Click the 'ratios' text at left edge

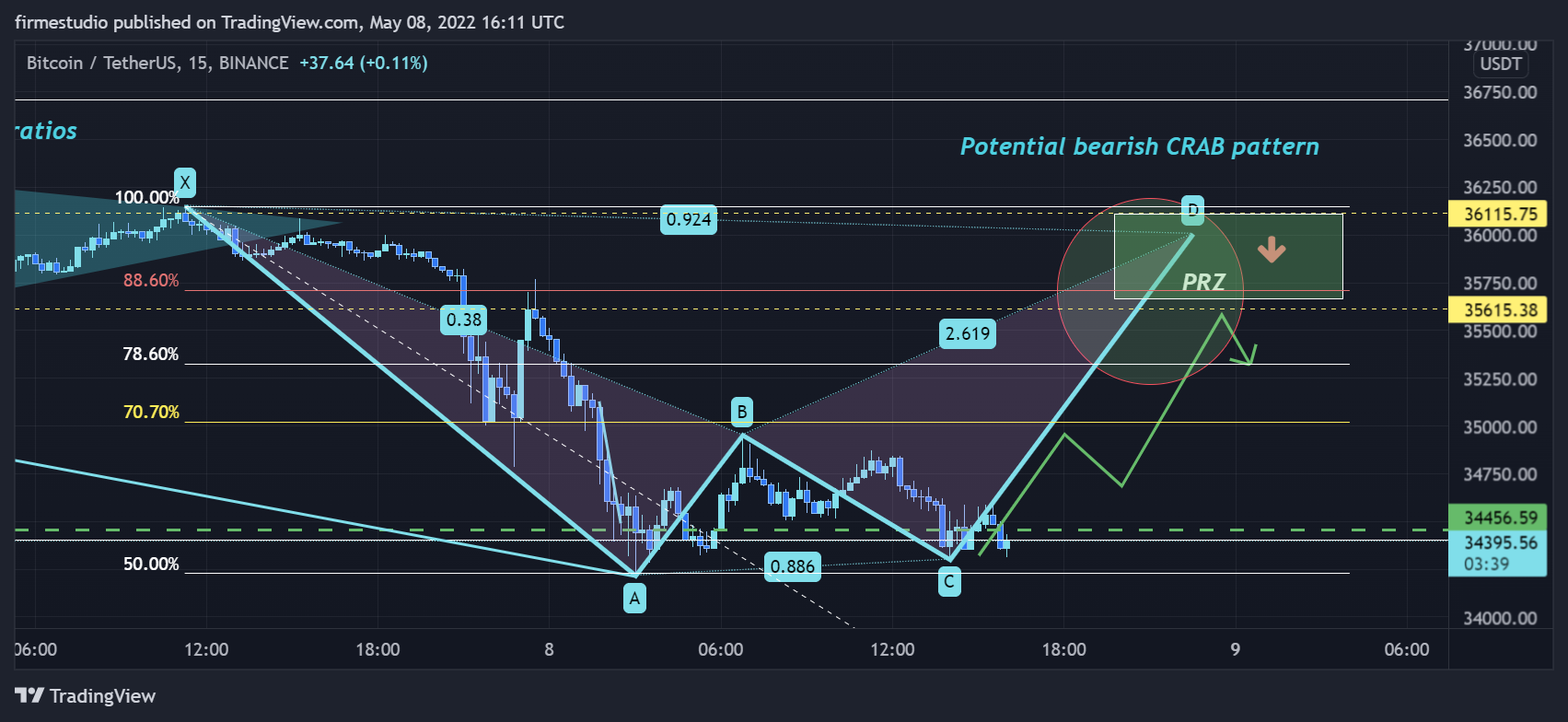(46, 131)
